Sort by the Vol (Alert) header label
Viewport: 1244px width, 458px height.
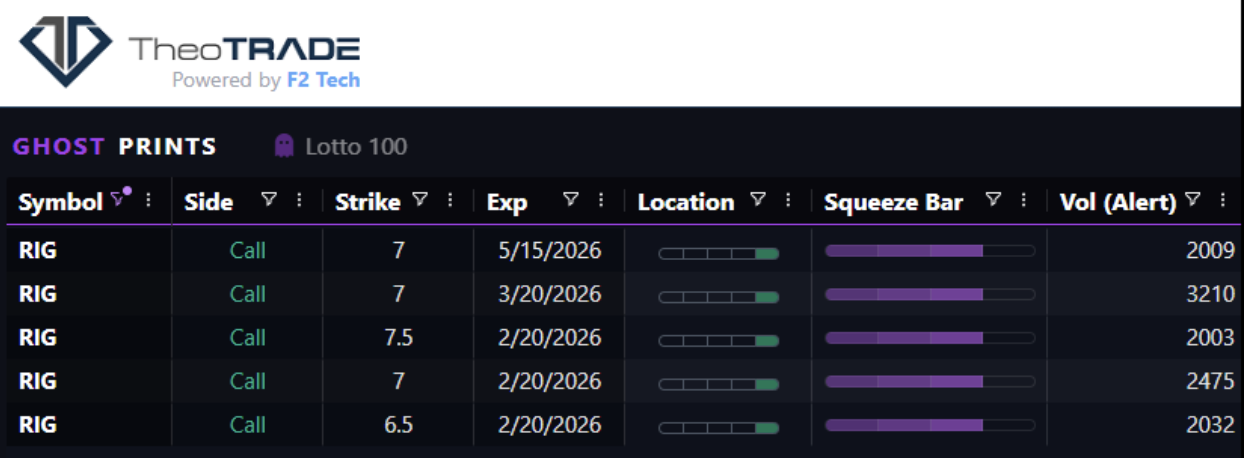tap(1117, 202)
